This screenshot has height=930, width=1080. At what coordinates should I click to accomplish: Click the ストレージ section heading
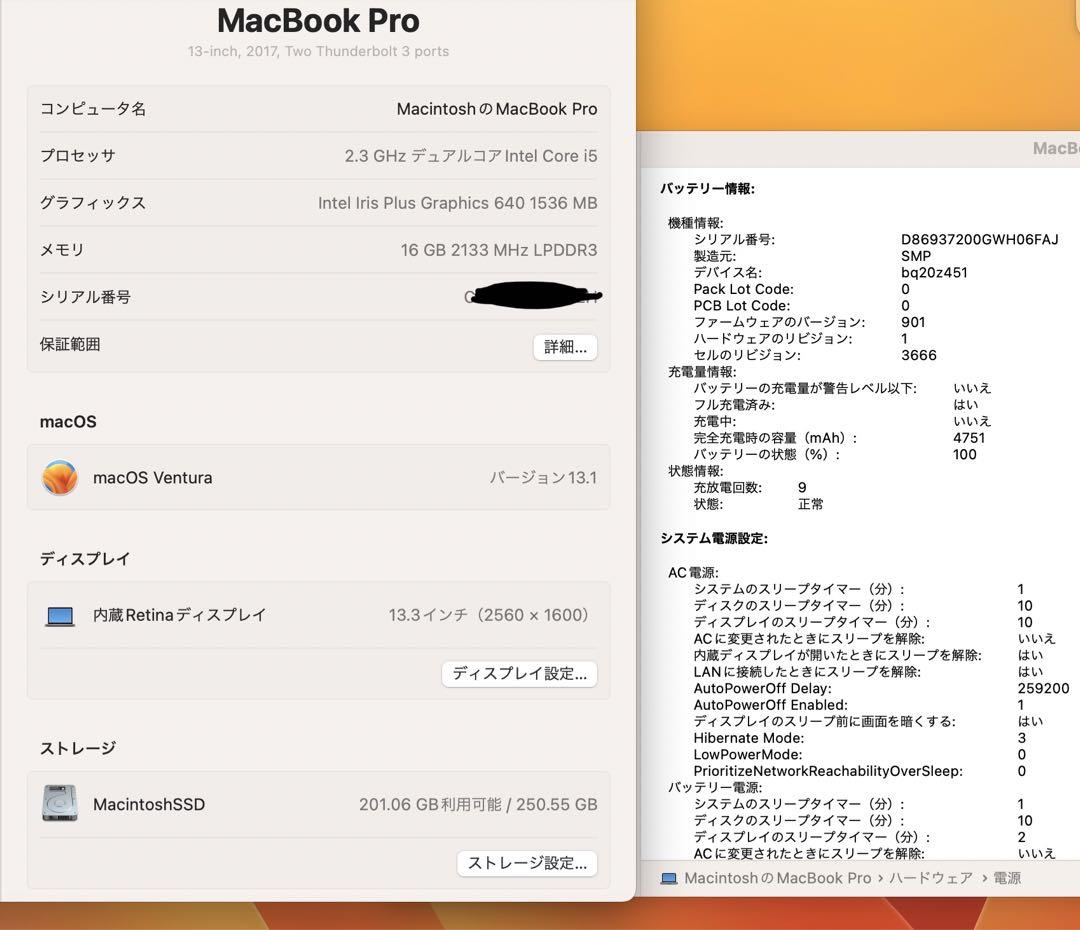(x=78, y=747)
